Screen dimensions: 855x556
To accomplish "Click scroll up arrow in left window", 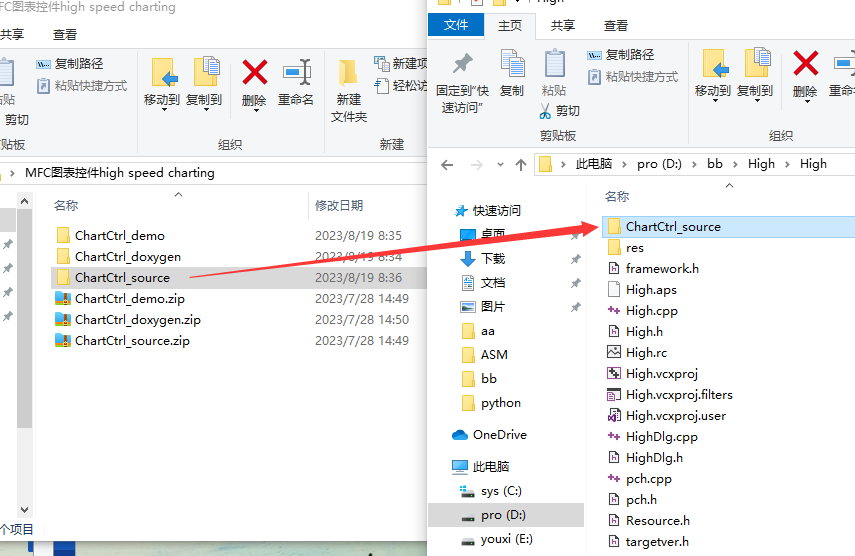I will pyautogui.click(x=25, y=202).
